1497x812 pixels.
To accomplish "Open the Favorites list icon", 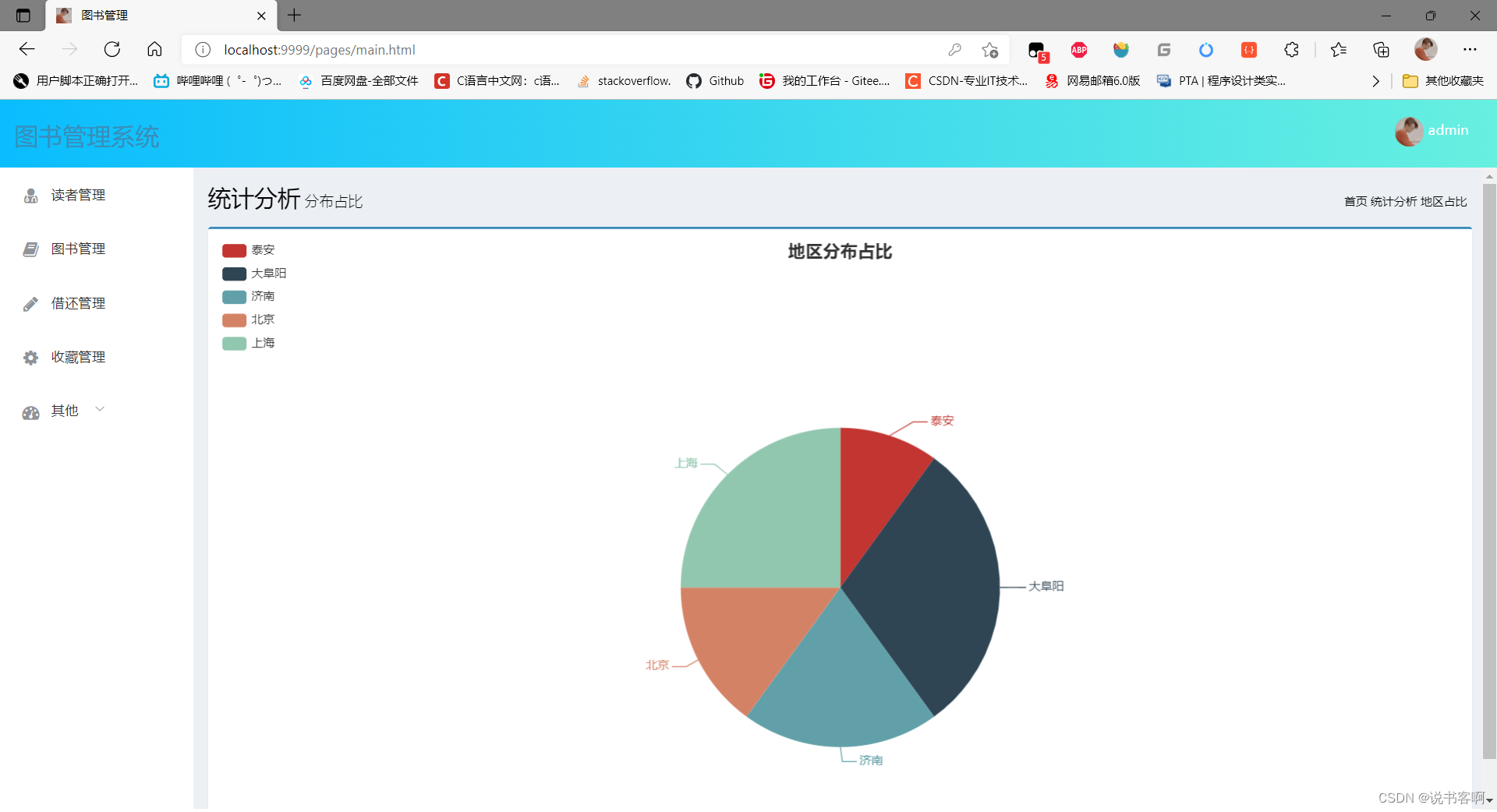I will pos(1339,50).
